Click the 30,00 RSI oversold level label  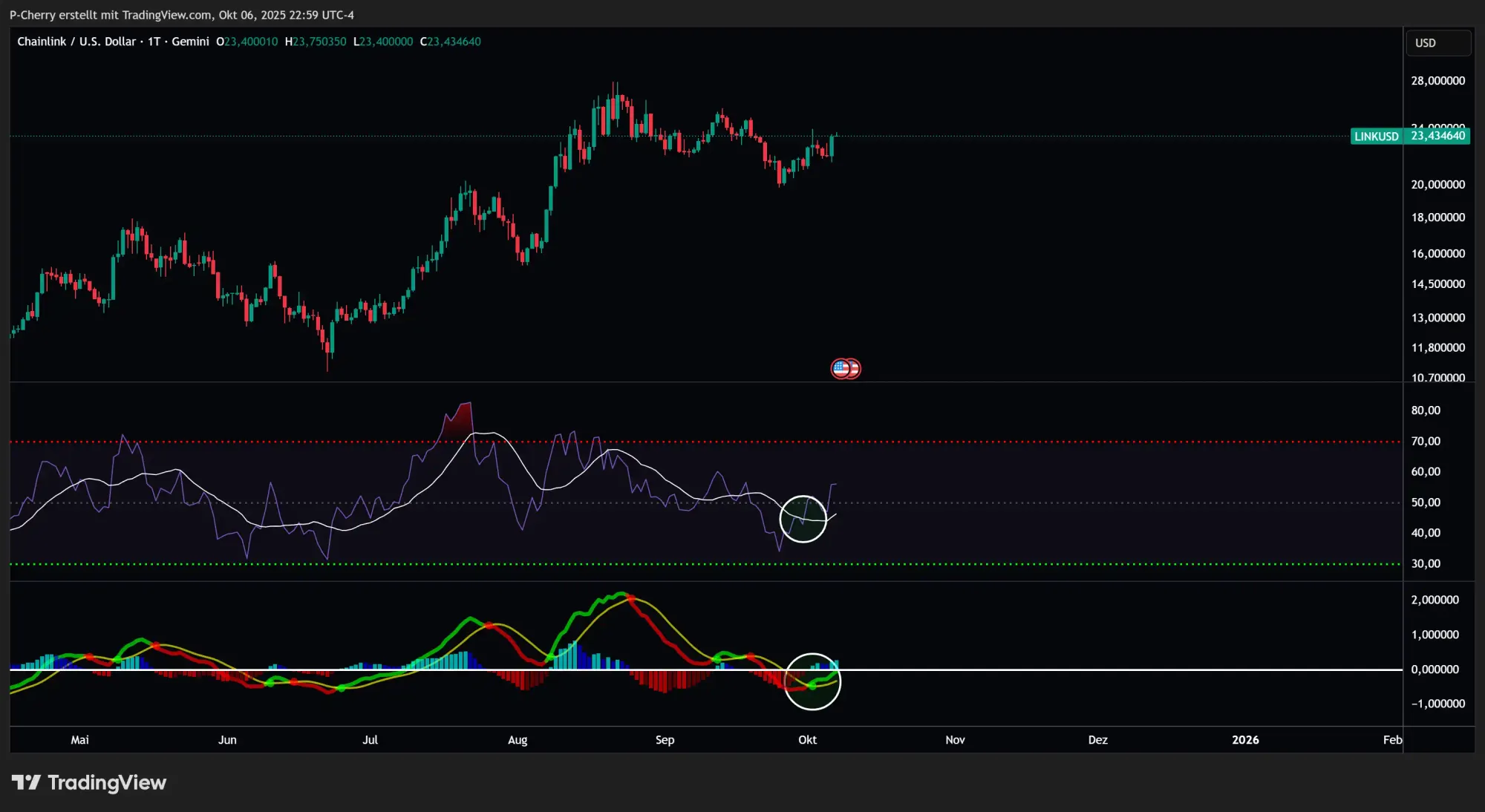coord(1426,563)
